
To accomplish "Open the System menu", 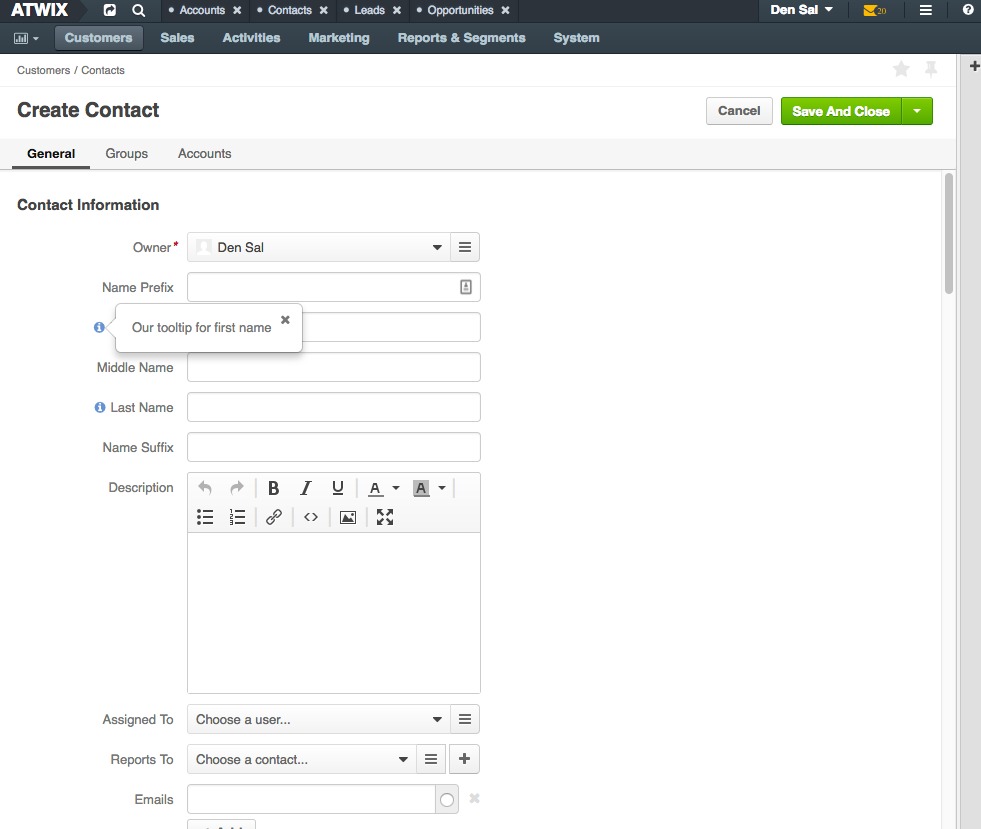I will point(576,38).
